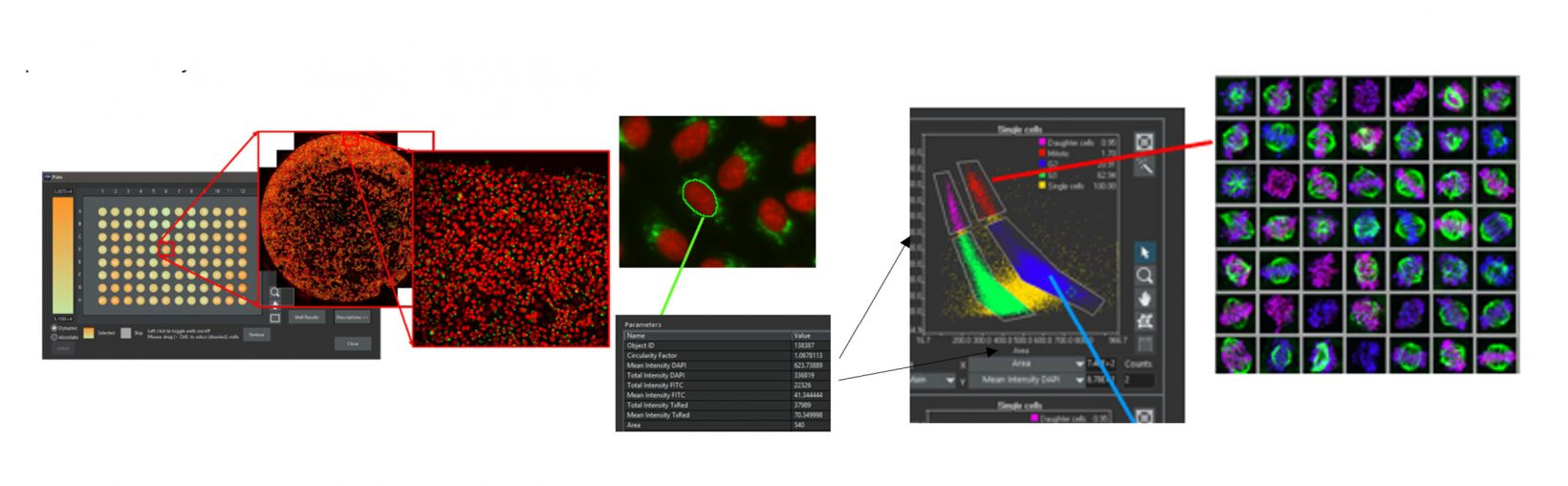Select the Dynamic radio button
This screenshot has height=486, width=1568.
pyautogui.click(x=54, y=328)
